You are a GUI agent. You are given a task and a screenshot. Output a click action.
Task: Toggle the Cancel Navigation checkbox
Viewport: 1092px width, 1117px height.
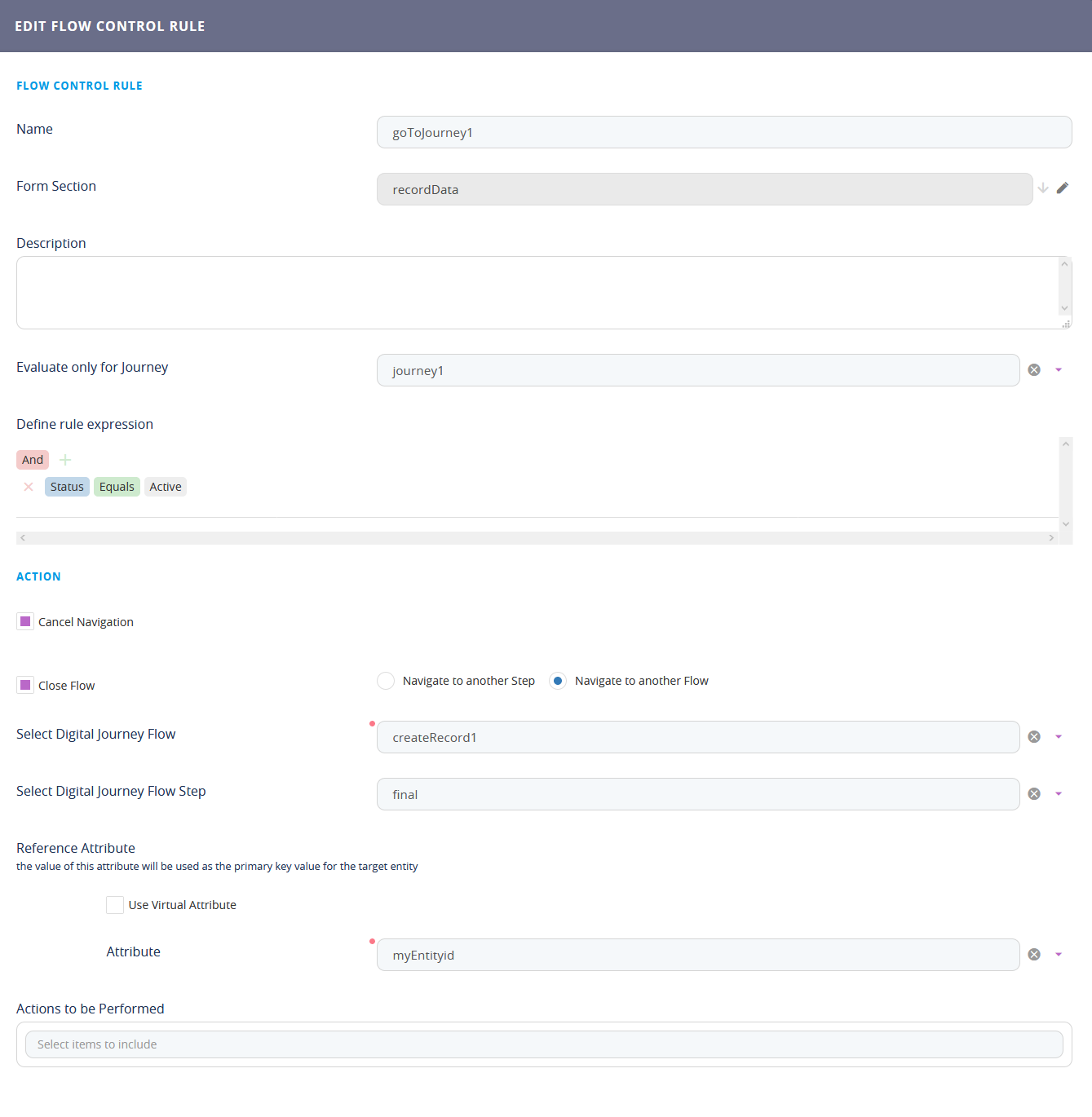click(25, 621)
